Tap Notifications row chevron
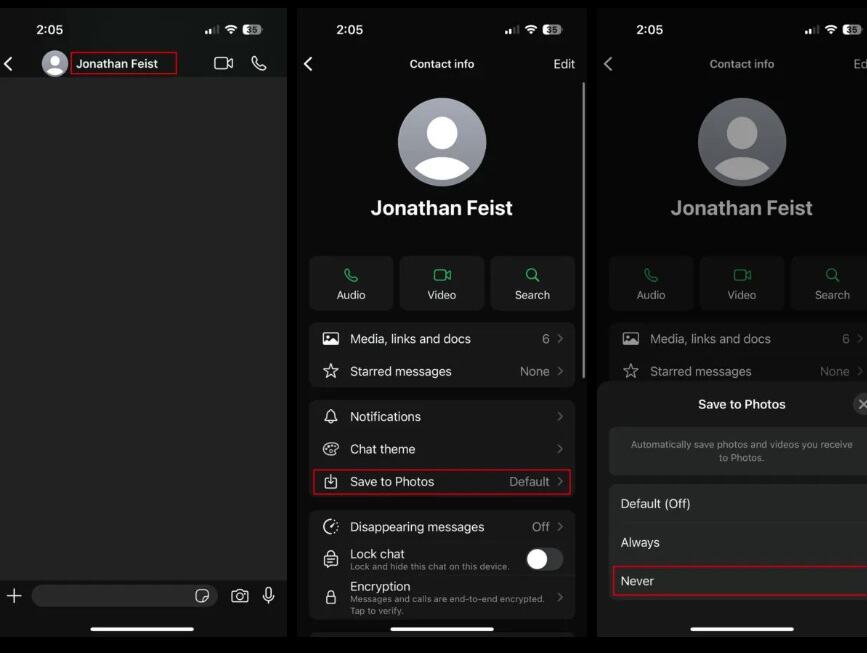 click(560, 416)
